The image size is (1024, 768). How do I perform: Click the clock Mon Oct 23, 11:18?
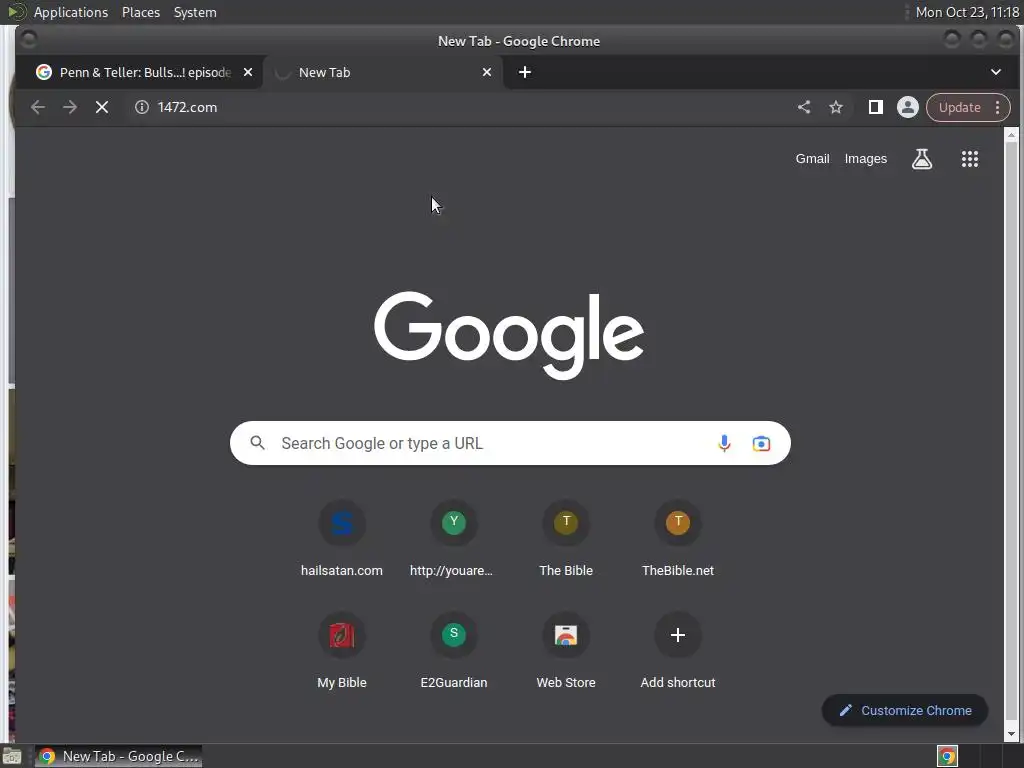pyautogui.click(x=967, y=12)
